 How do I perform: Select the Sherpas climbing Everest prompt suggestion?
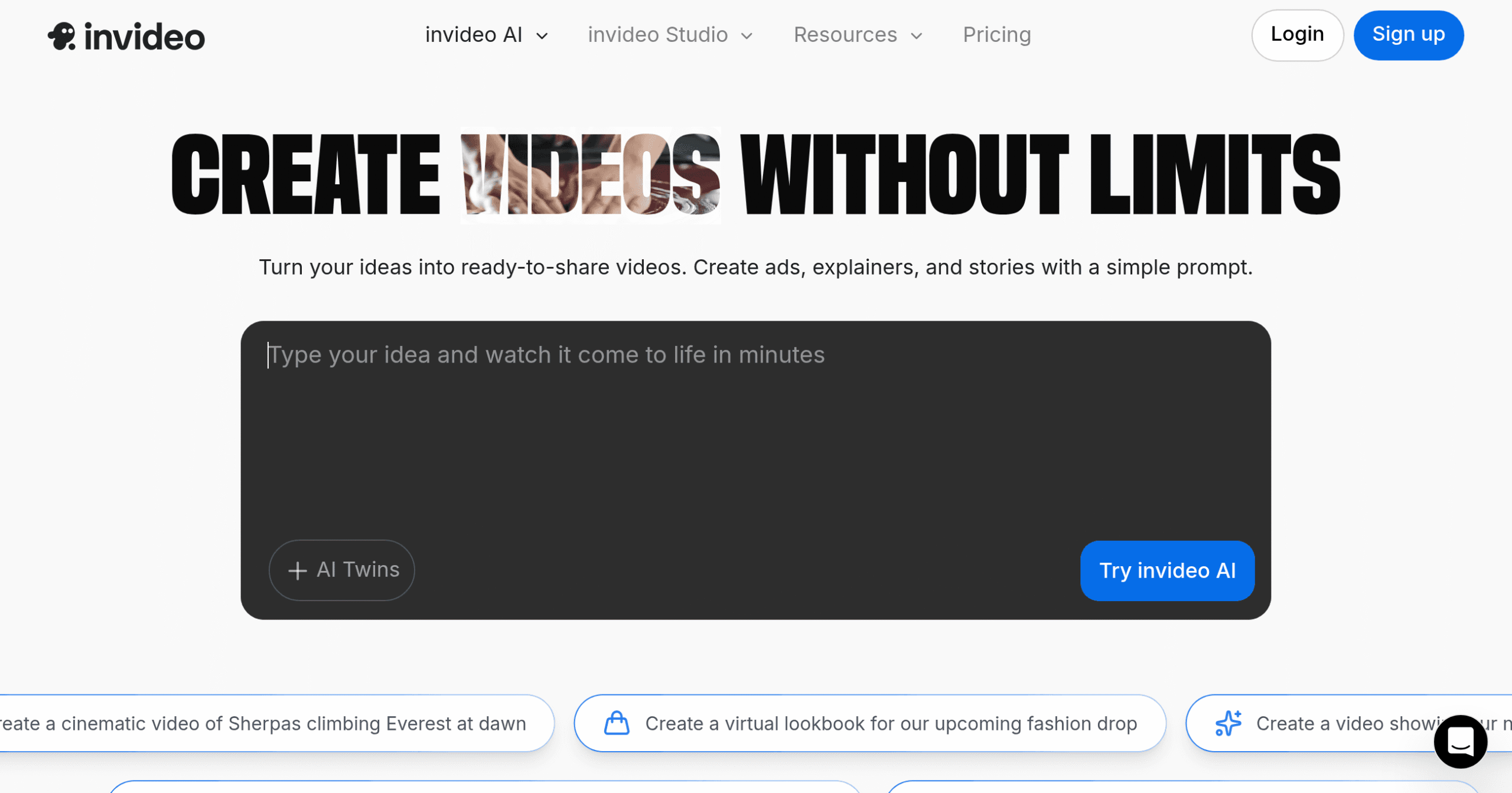(276, 723)
